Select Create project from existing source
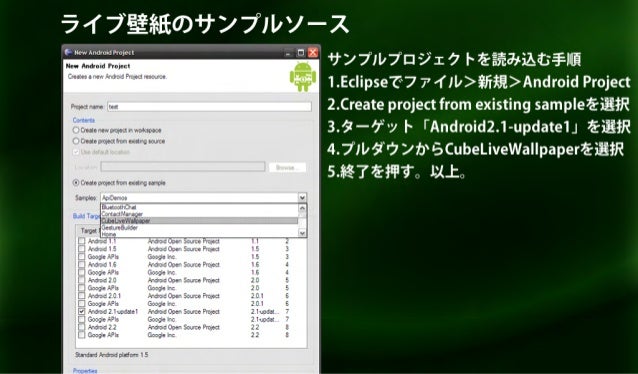638x374 pixels. pos(76,141)
